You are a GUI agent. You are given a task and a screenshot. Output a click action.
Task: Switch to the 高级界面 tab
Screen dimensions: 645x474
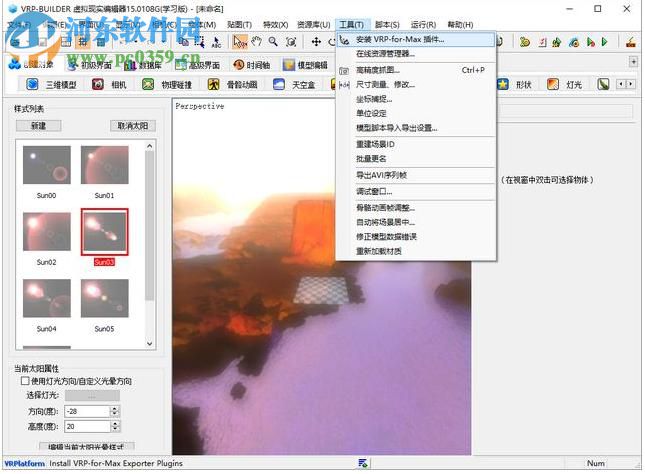[x=197, y=65]
